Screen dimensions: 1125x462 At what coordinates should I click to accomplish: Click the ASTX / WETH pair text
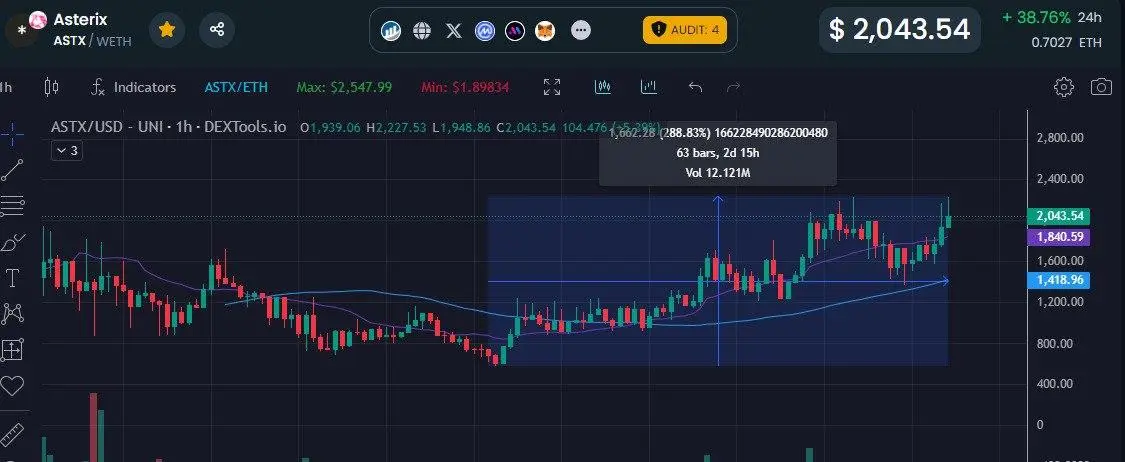(x=93, y=41)
